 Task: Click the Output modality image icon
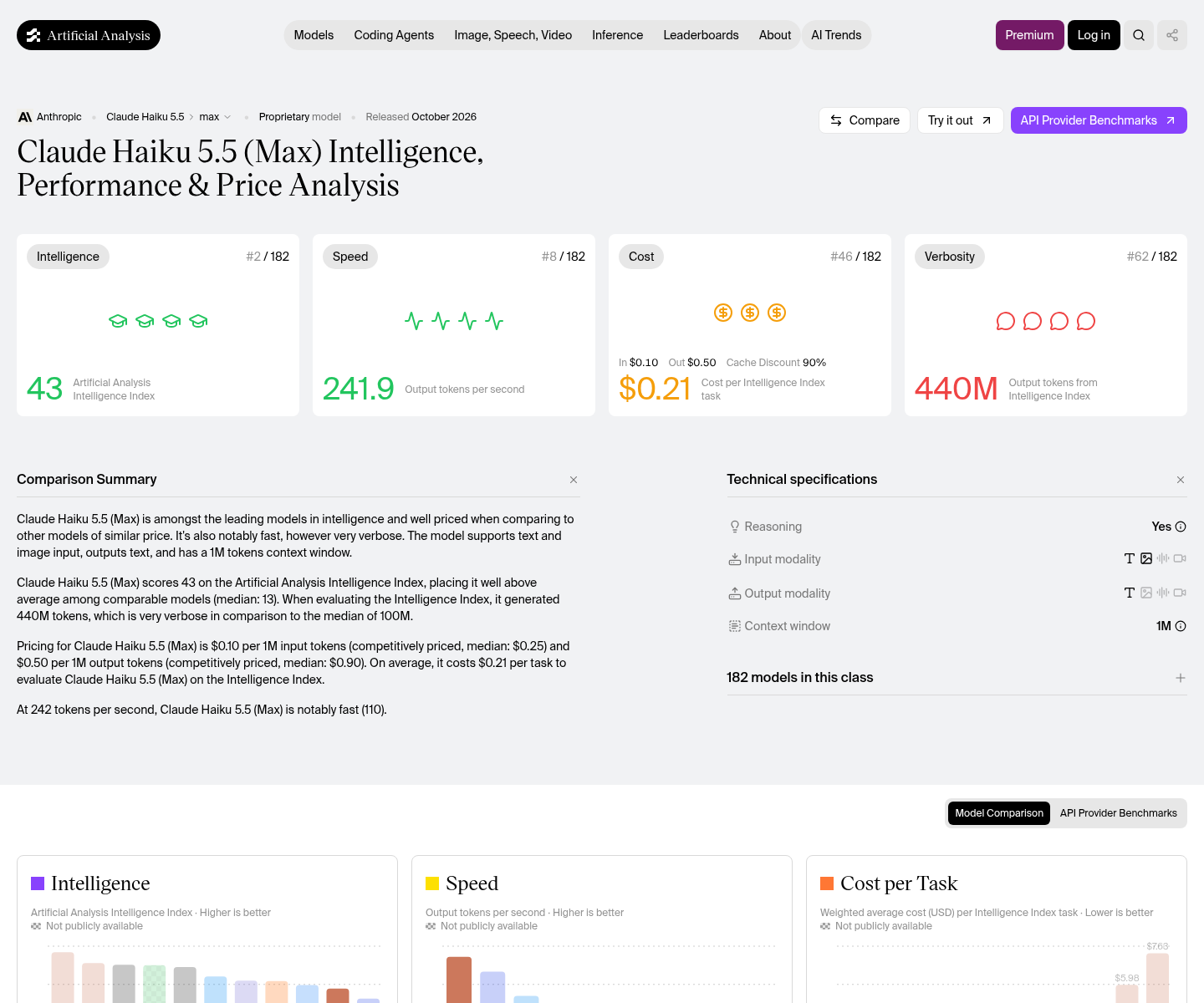coord(1146,593)
